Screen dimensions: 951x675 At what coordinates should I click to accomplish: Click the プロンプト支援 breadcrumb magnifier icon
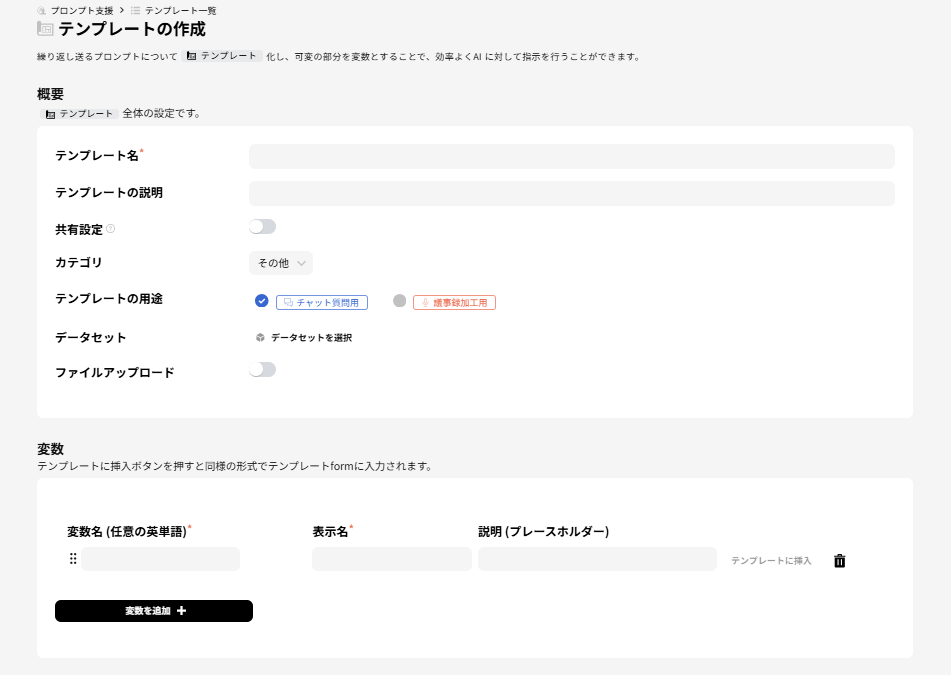[41, 10]
